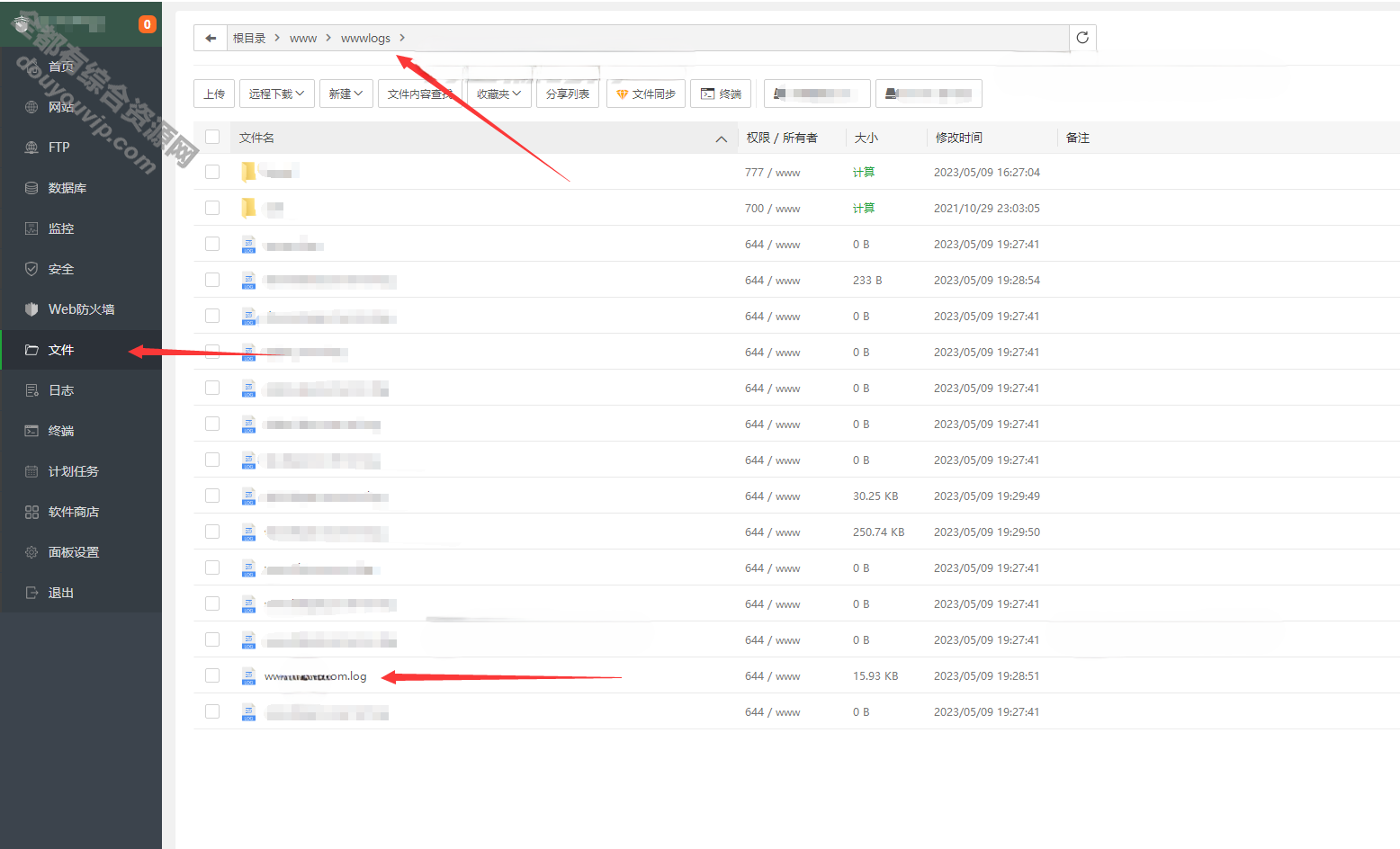1400x849 pixels.
Task: Open the folder icon in the 700 / www row
Action: [x=248, y=208]
